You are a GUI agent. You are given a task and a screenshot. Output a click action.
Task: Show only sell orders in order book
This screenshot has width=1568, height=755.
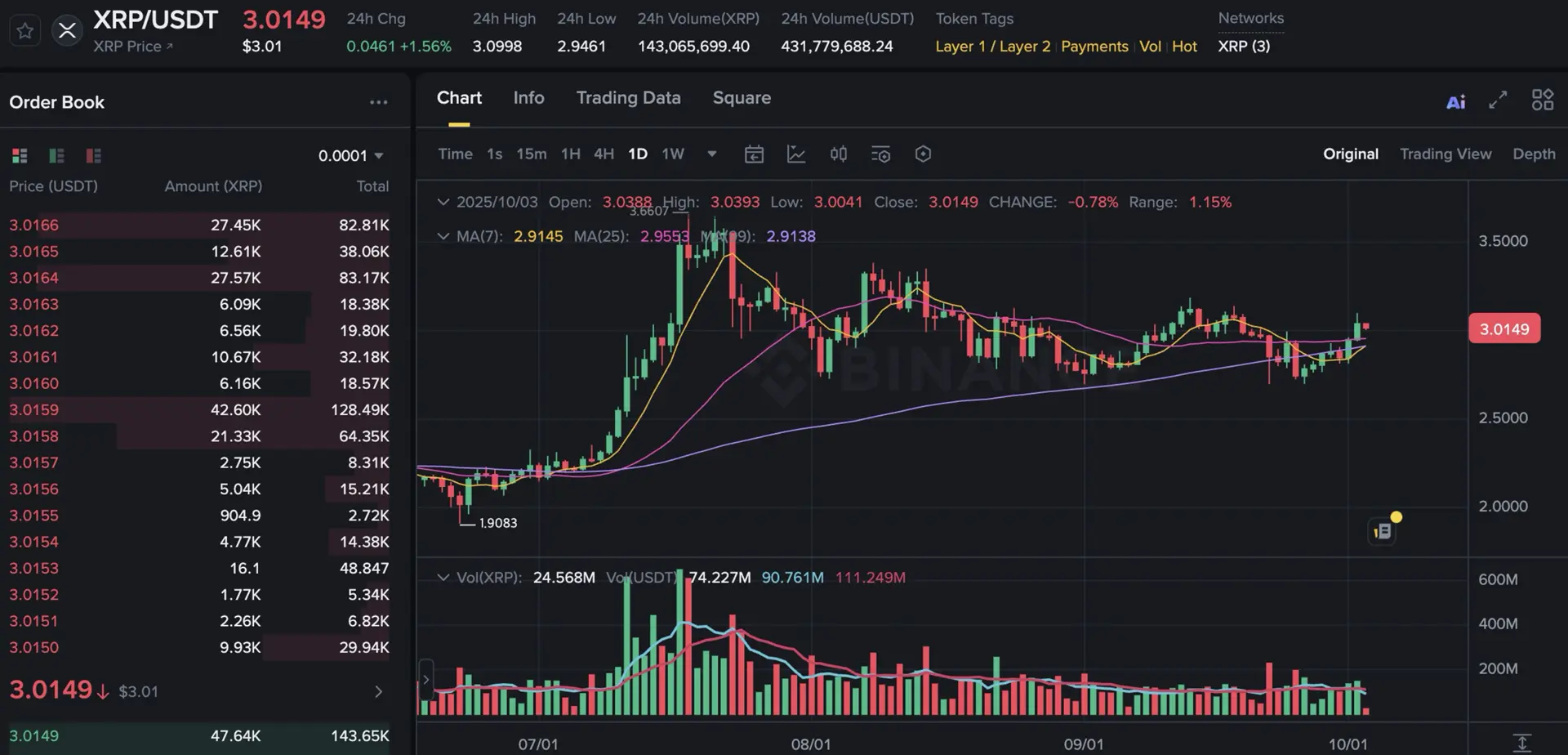coord(94,155)
